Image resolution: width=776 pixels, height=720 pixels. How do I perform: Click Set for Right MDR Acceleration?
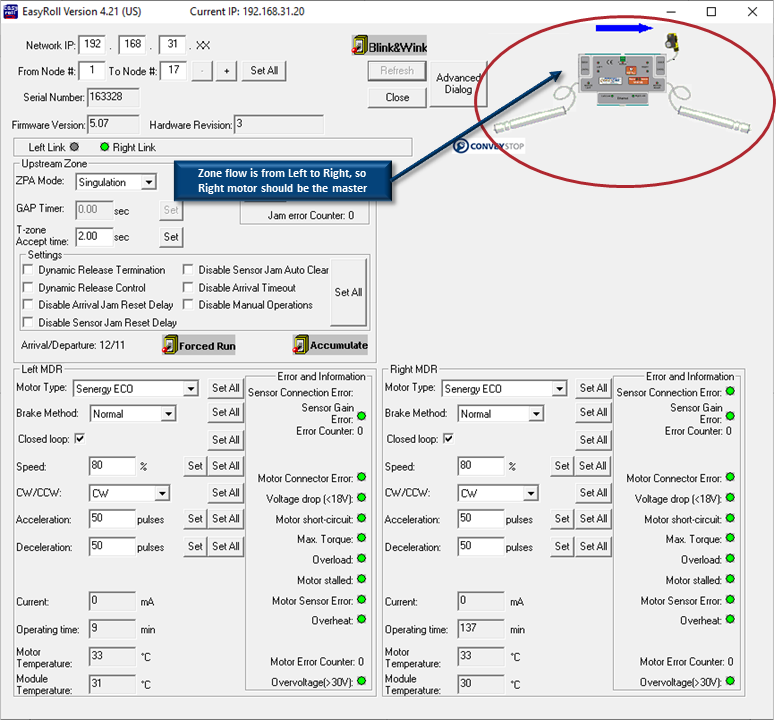tap(562, 519)
